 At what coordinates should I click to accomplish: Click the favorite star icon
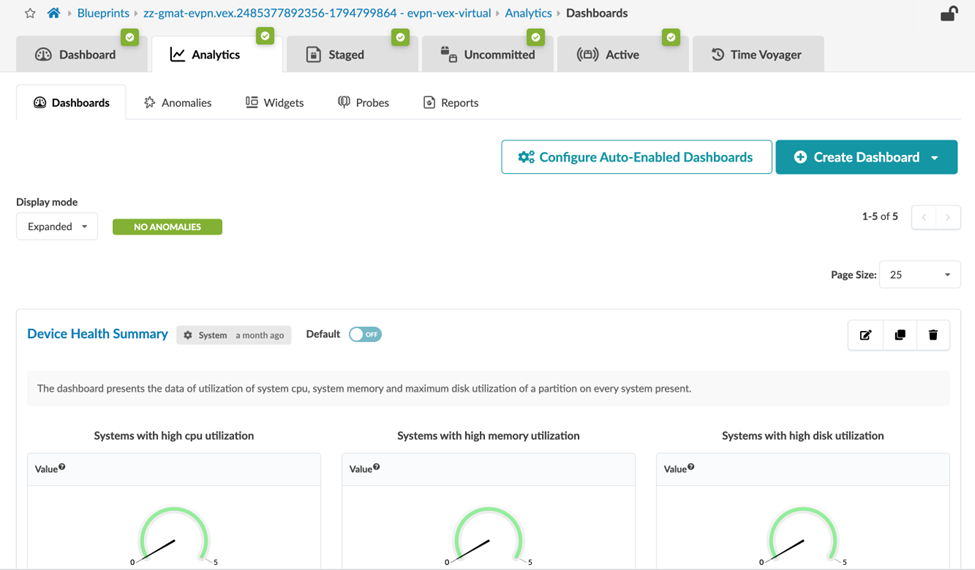pos(30,13)
